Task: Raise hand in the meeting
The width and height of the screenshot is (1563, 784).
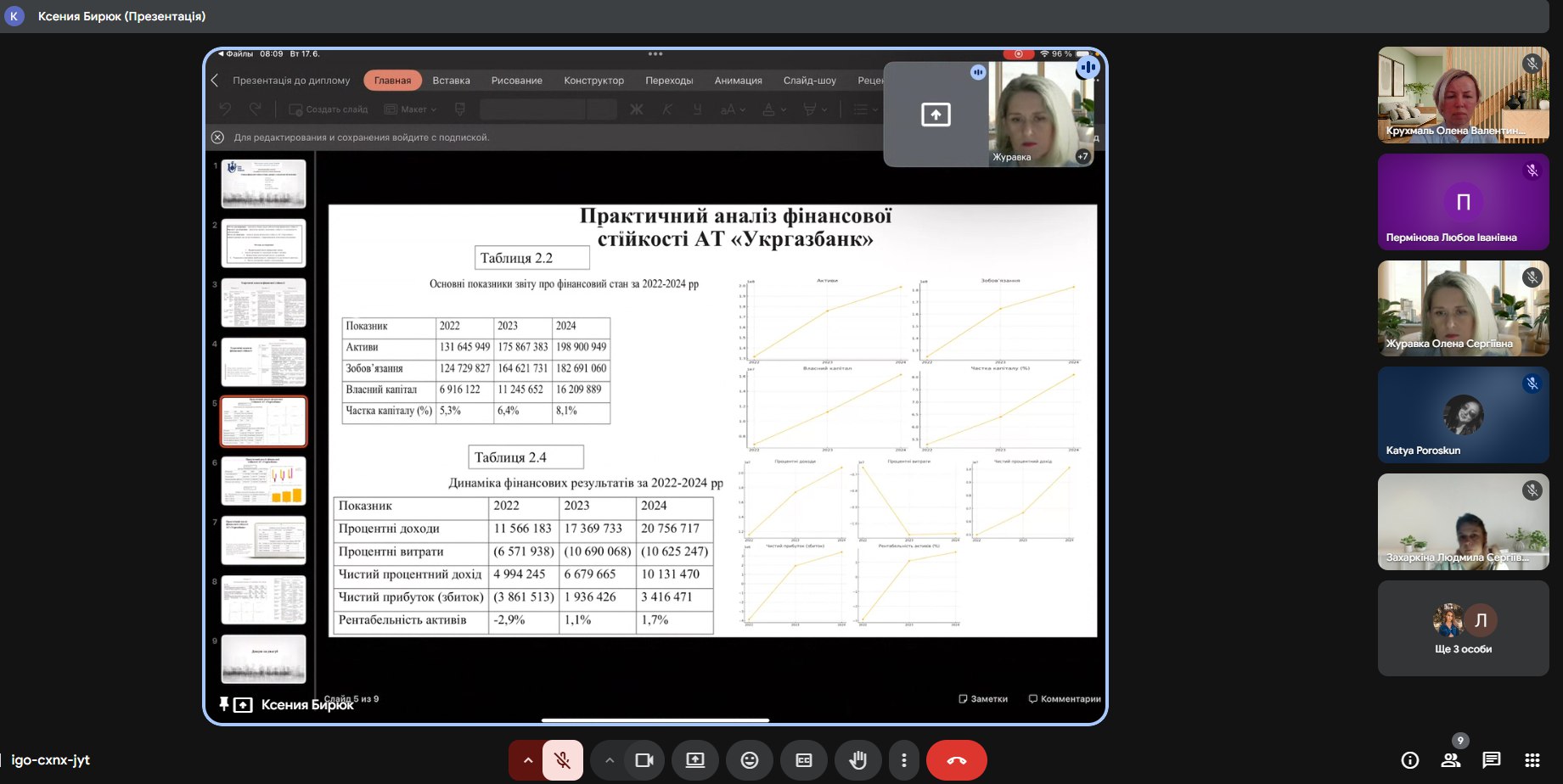Action: 858,760
